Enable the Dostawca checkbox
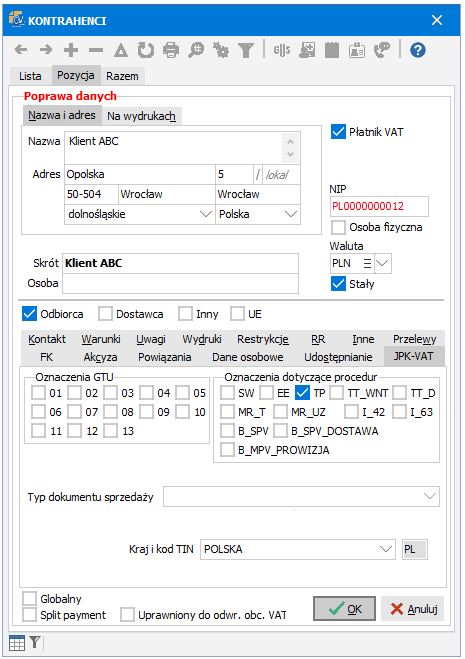The height and width of the screenshot is (659, 465). 105,314
